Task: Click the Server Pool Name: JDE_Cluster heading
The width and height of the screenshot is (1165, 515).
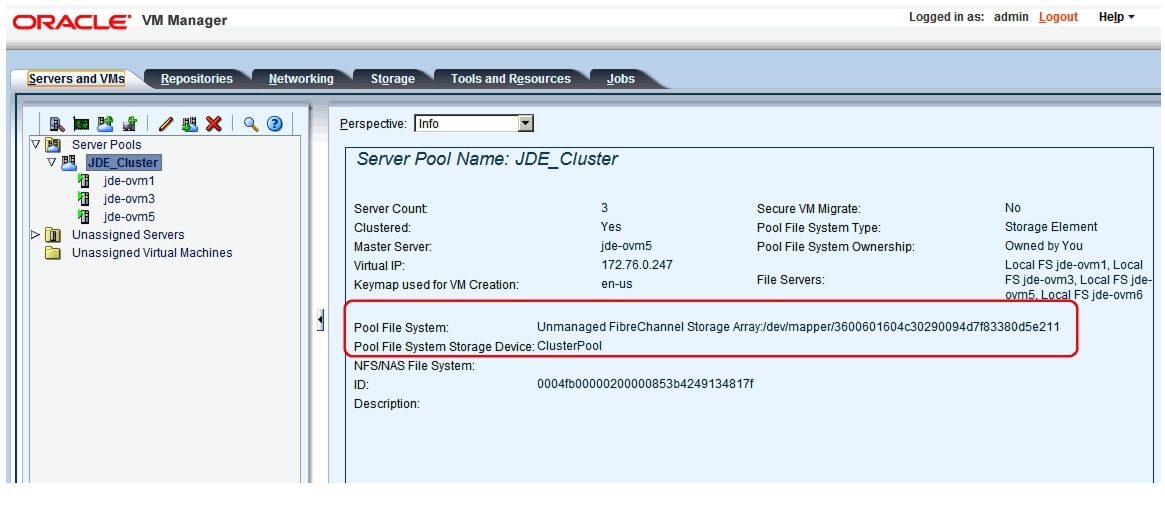Action: (487, 159)
